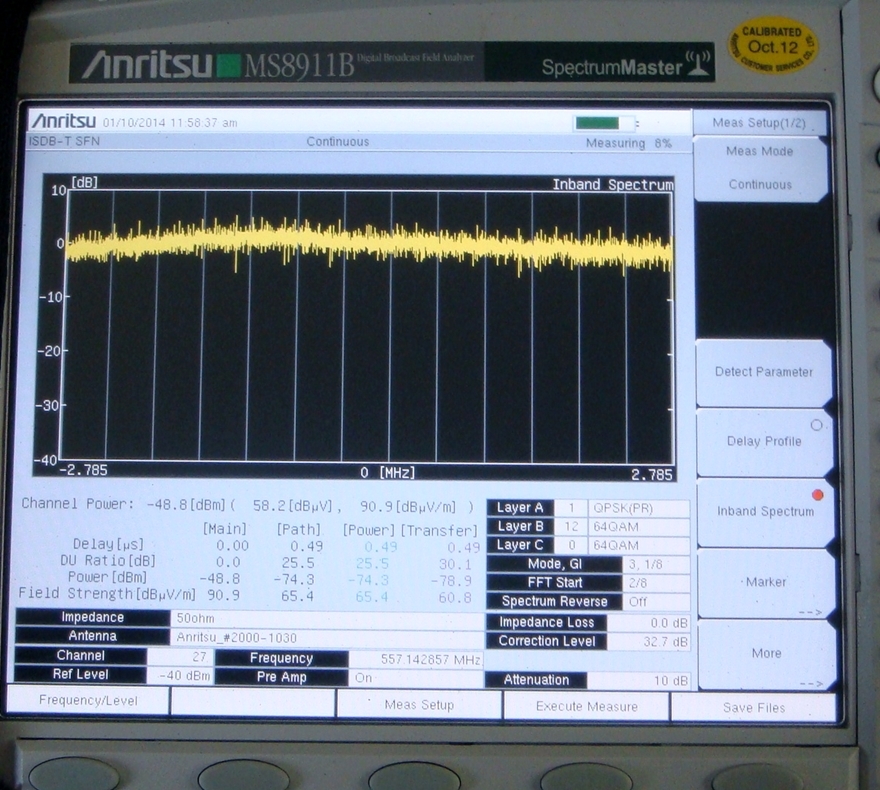This screenshot has width=880, height=790.
Task: Switch to Delay Profile view
Action: pos(764,442)
